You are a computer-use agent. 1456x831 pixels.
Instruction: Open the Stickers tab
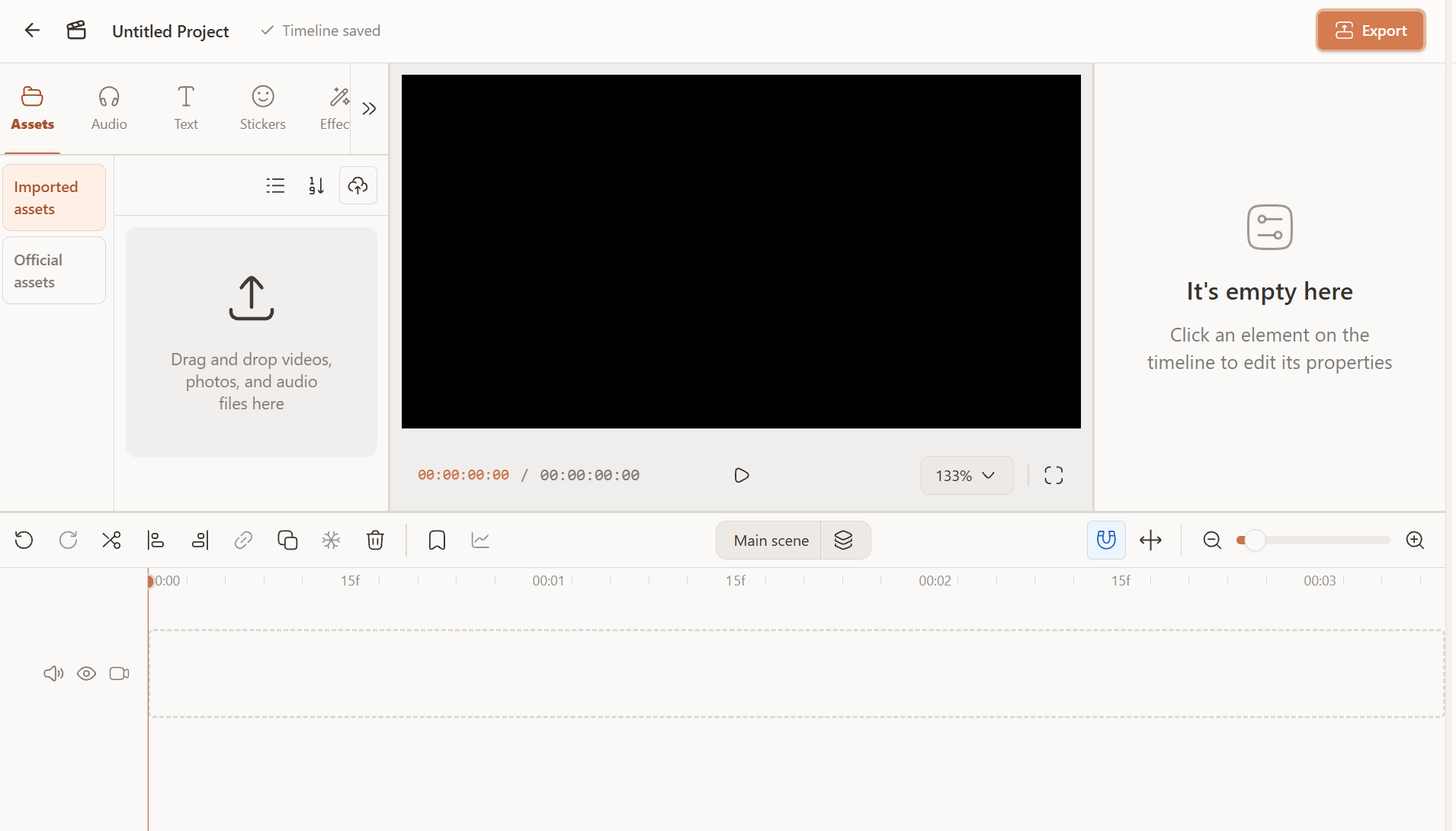click(263, 108)
